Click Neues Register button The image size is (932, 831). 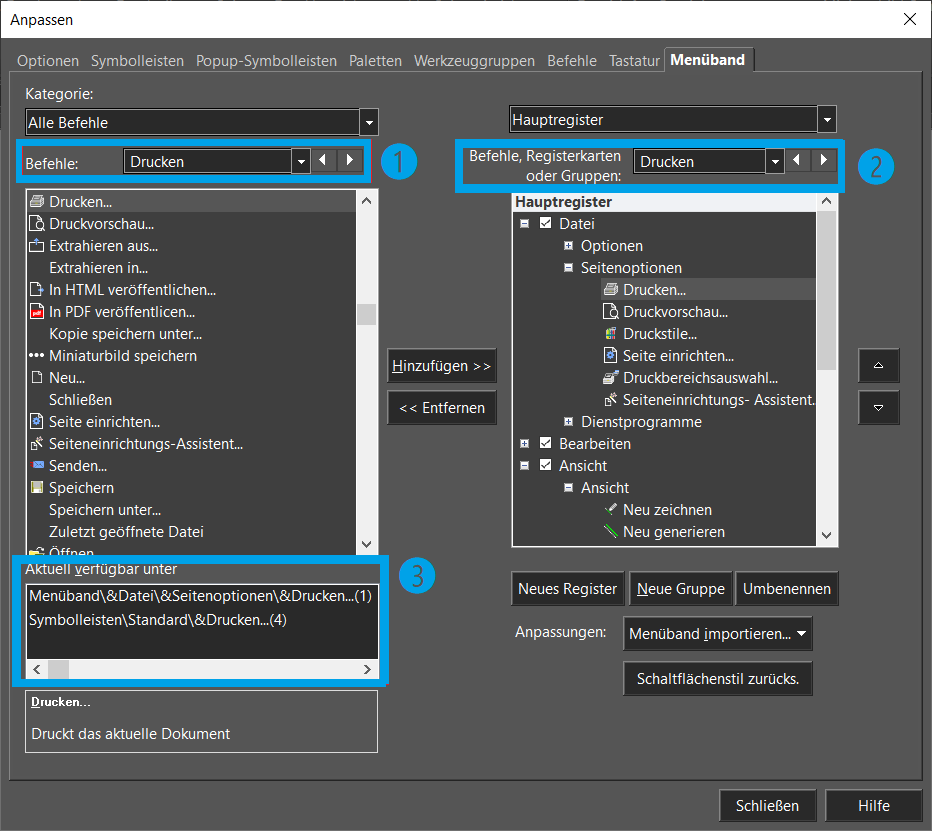click(x=567, y=588)
